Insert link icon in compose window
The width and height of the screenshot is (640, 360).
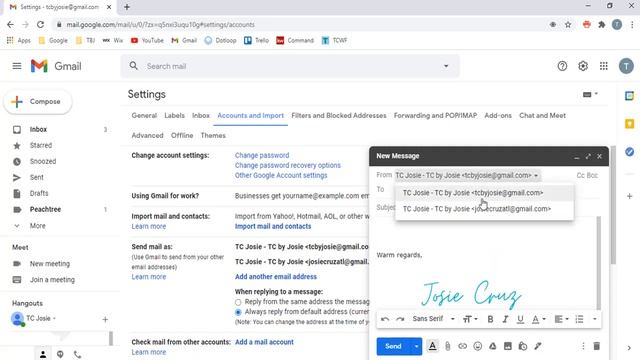462,346
